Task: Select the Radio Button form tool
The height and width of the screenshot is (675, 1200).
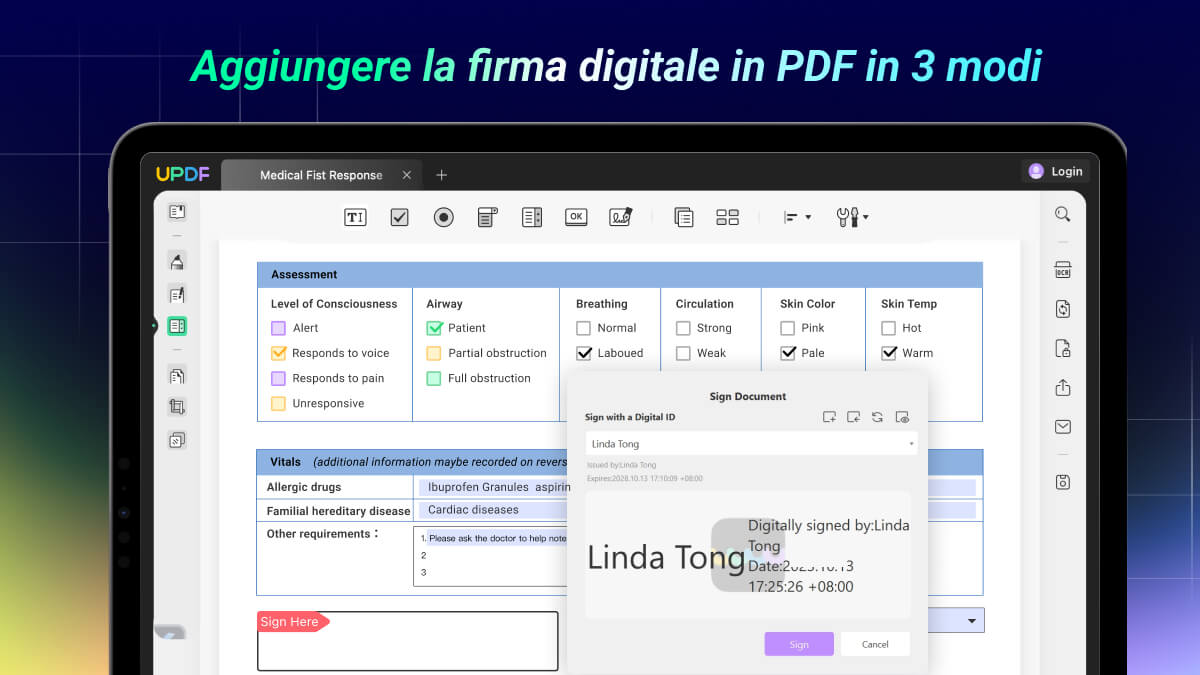Action: [443, 216]
